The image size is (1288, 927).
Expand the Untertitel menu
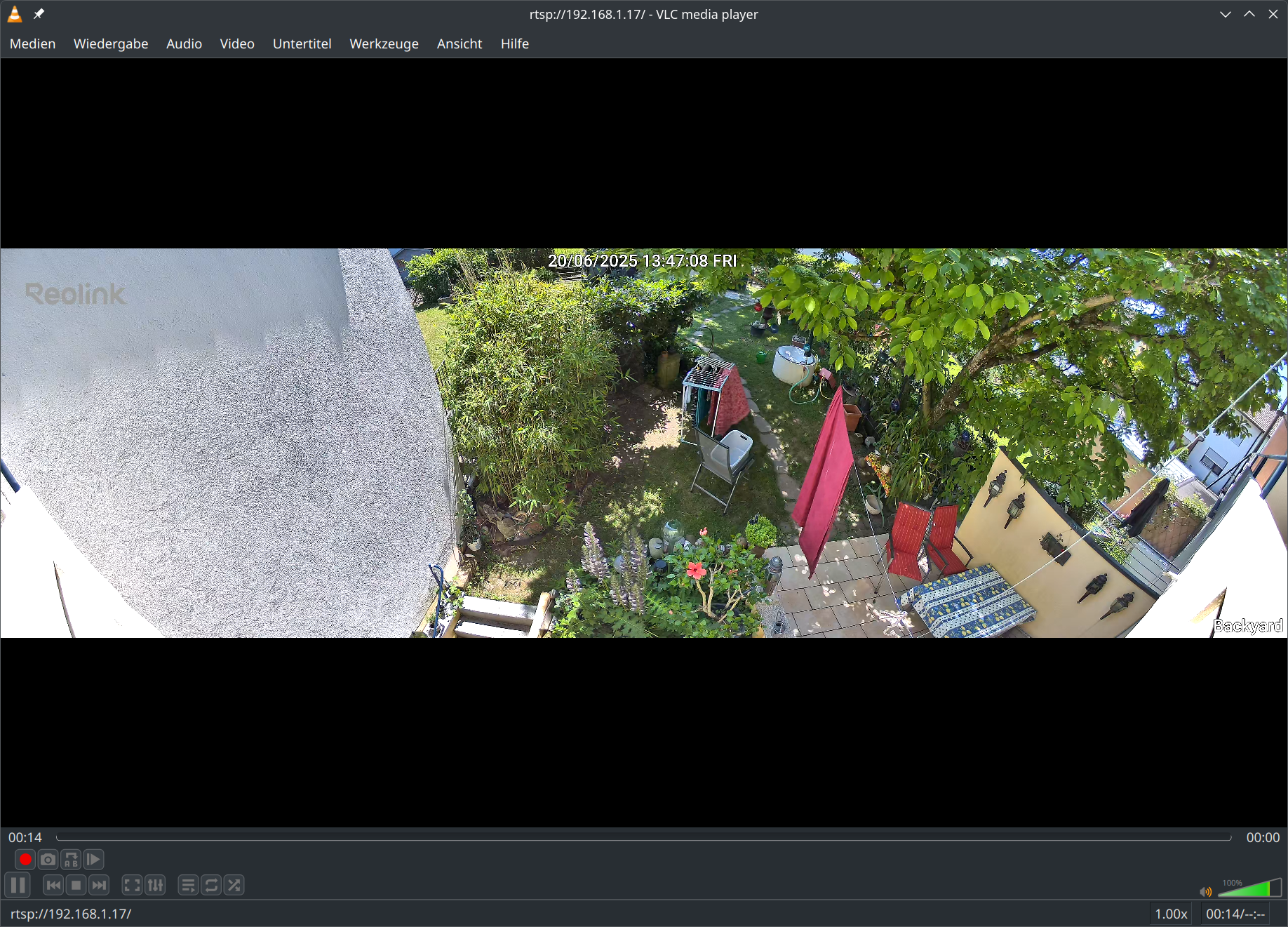[302, 44]
